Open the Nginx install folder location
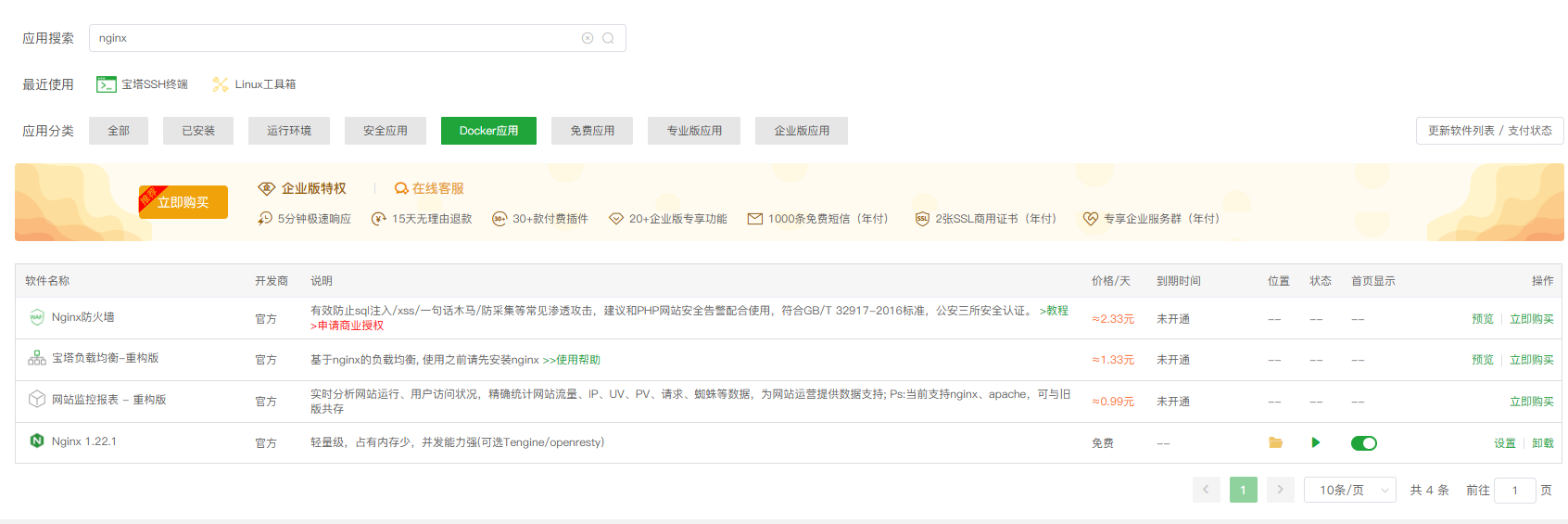This screenshot has height=524, width=1568. click(1275, 442)
